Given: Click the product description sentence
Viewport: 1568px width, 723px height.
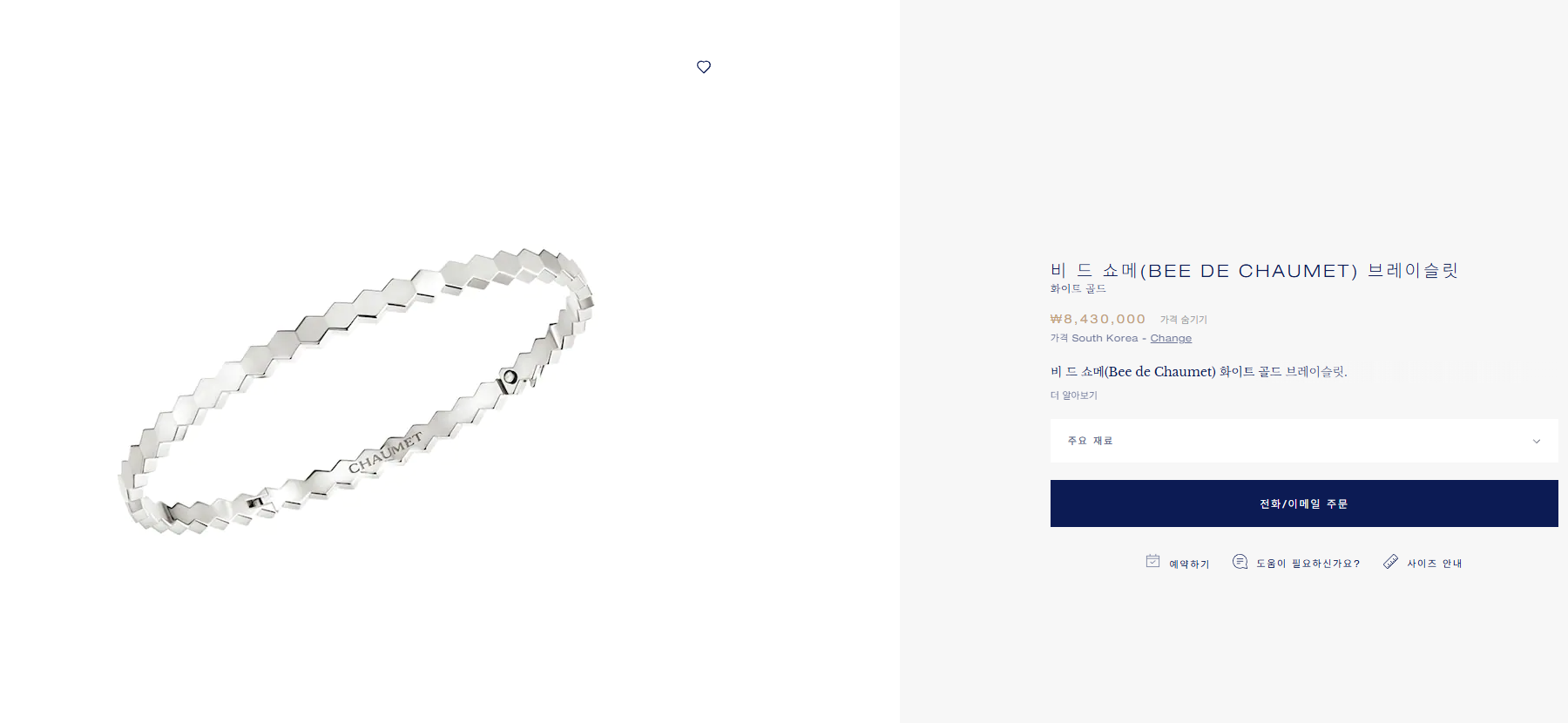Looking at the screenshot, I should (1199, 372).
